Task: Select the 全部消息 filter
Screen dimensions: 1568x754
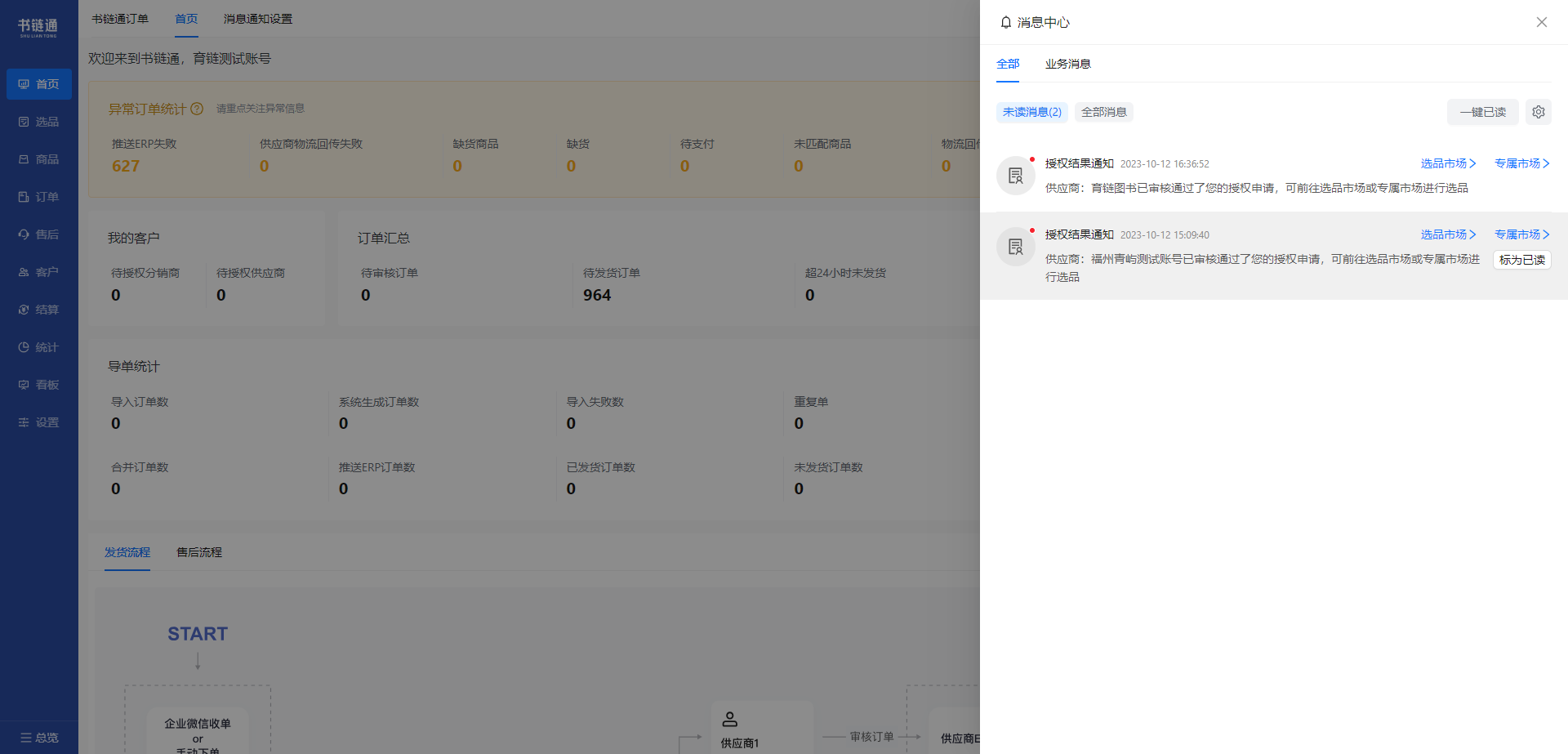Action: point(1104,112)
